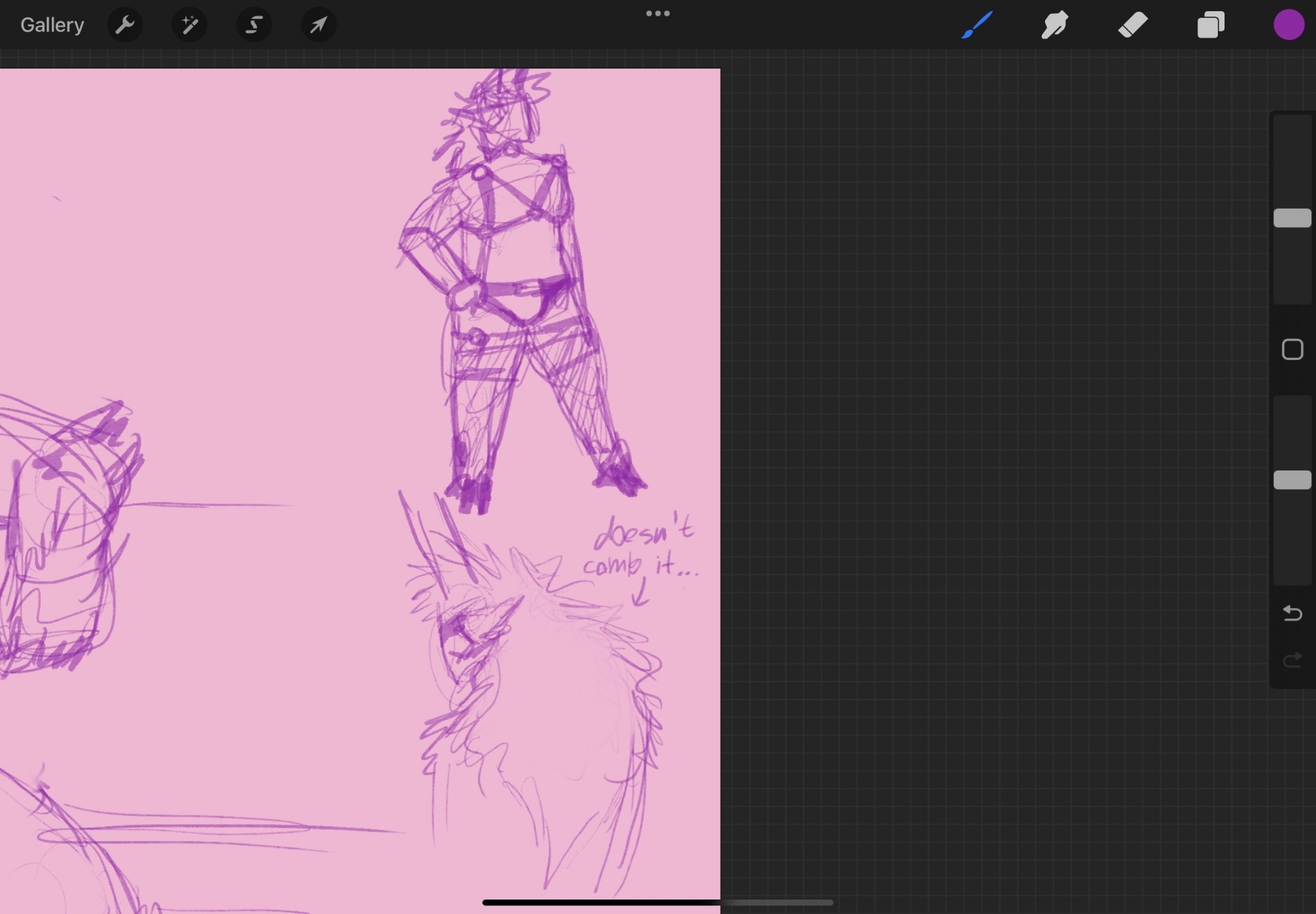
Task: Select the Smudge finger tool
Action: 1054,25
